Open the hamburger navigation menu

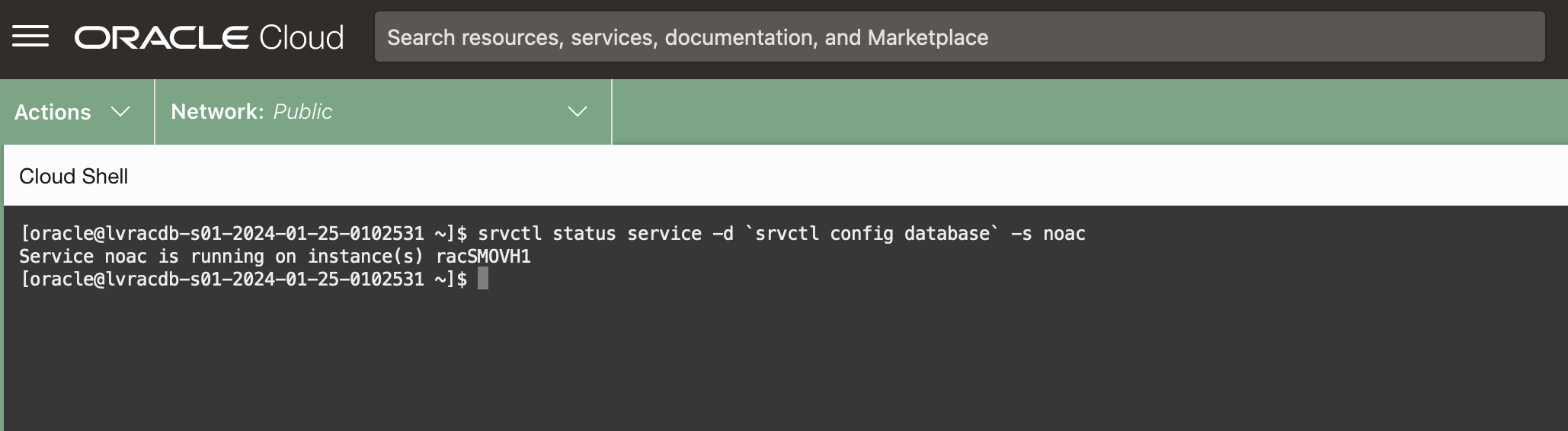[30, 37]
